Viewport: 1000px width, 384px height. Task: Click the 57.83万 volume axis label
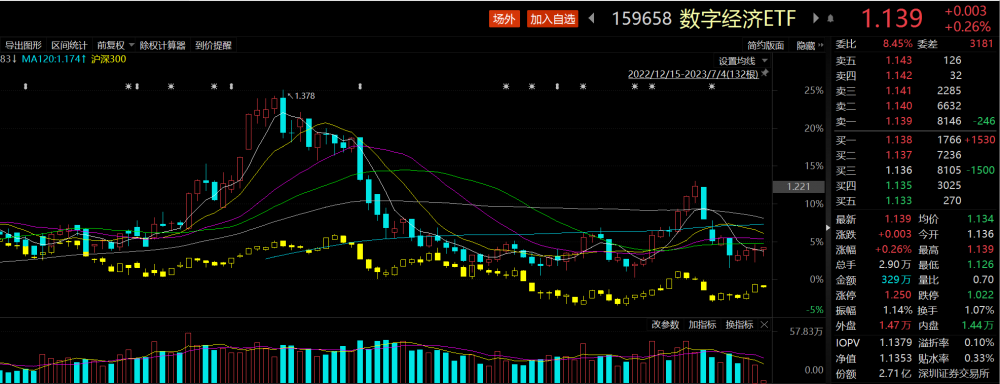[x=807, y=332]
